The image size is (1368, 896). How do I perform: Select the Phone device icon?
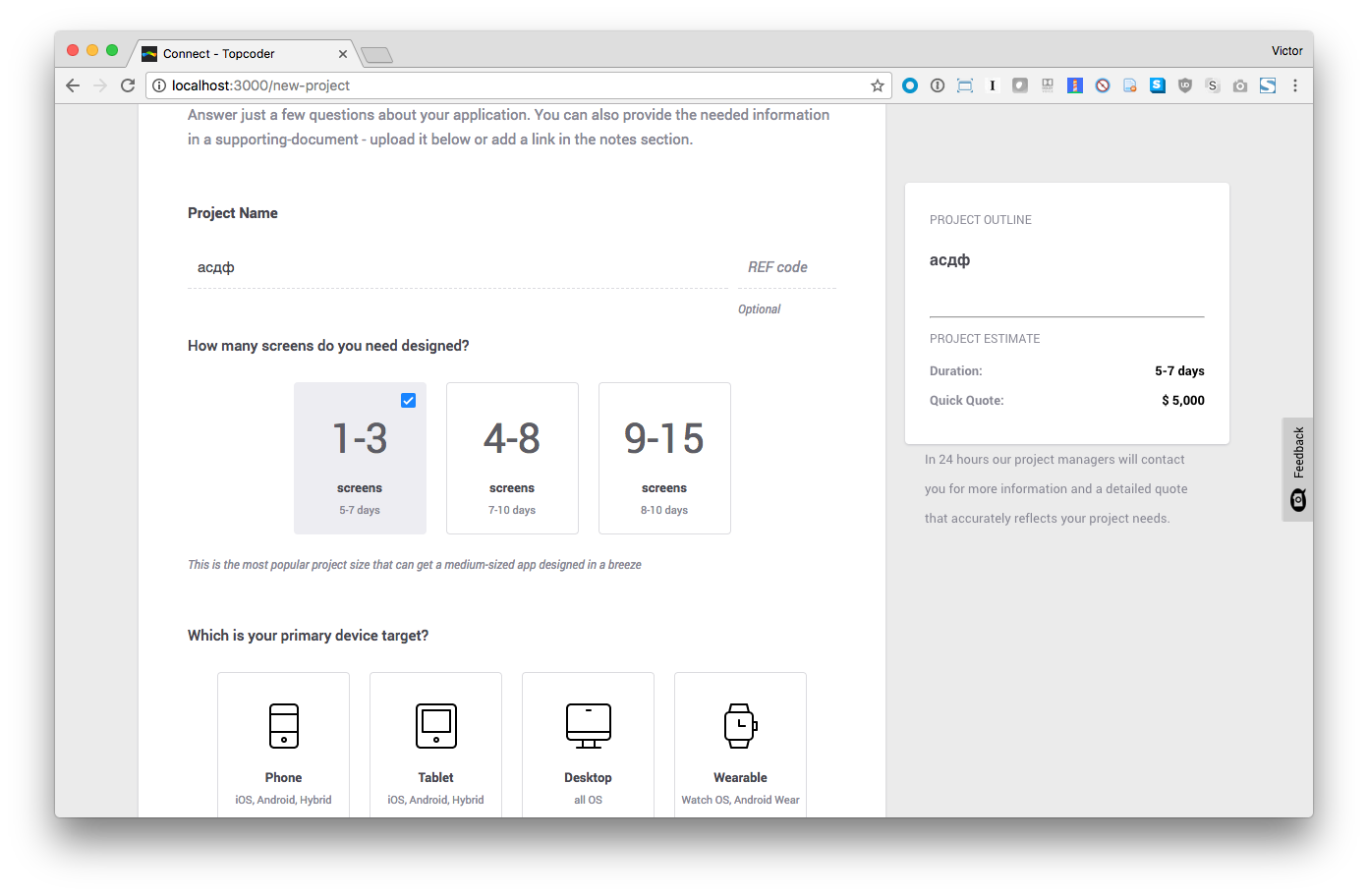click(284, 726)
